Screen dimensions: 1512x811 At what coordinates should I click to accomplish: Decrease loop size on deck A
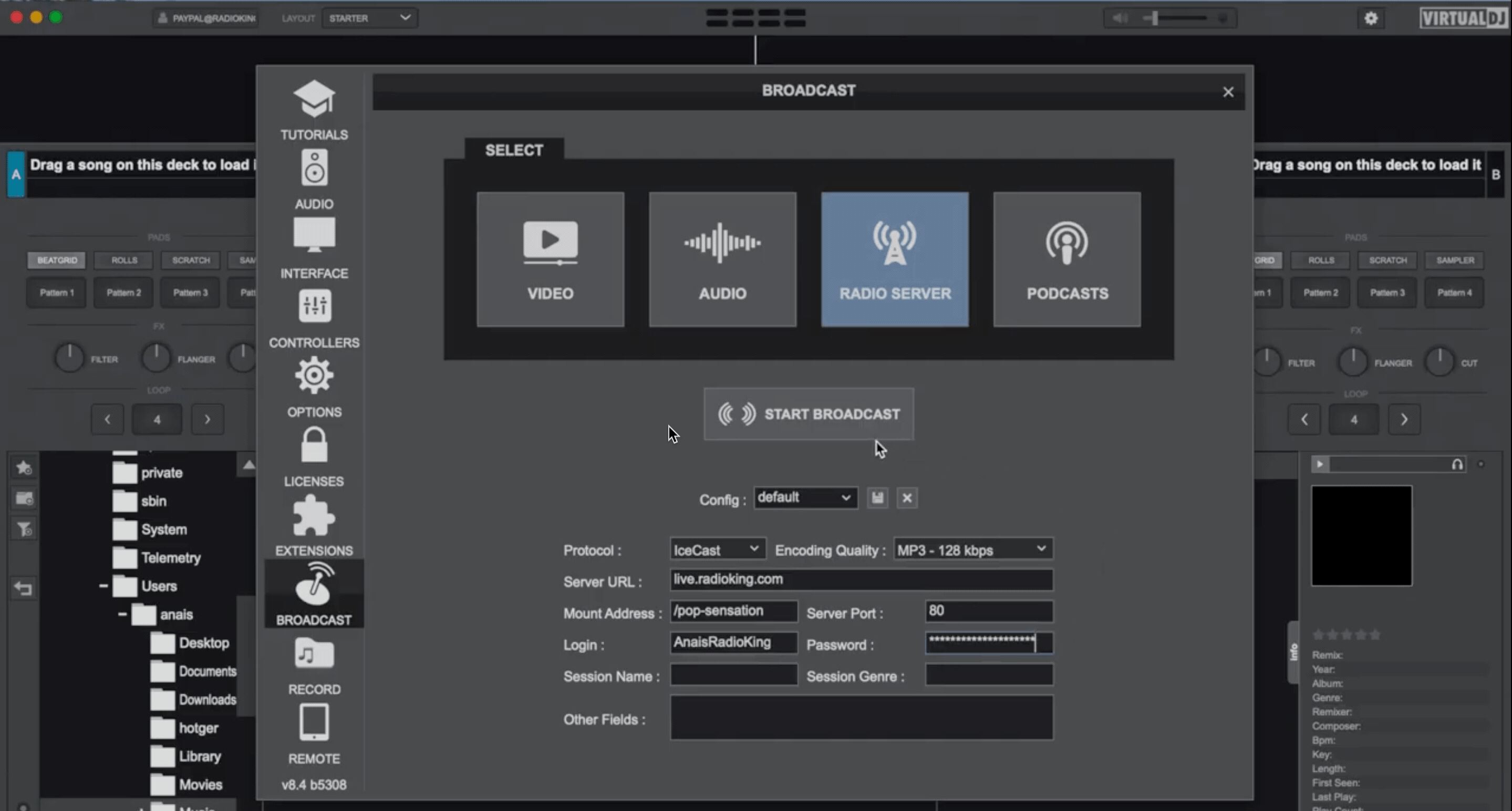107,419
